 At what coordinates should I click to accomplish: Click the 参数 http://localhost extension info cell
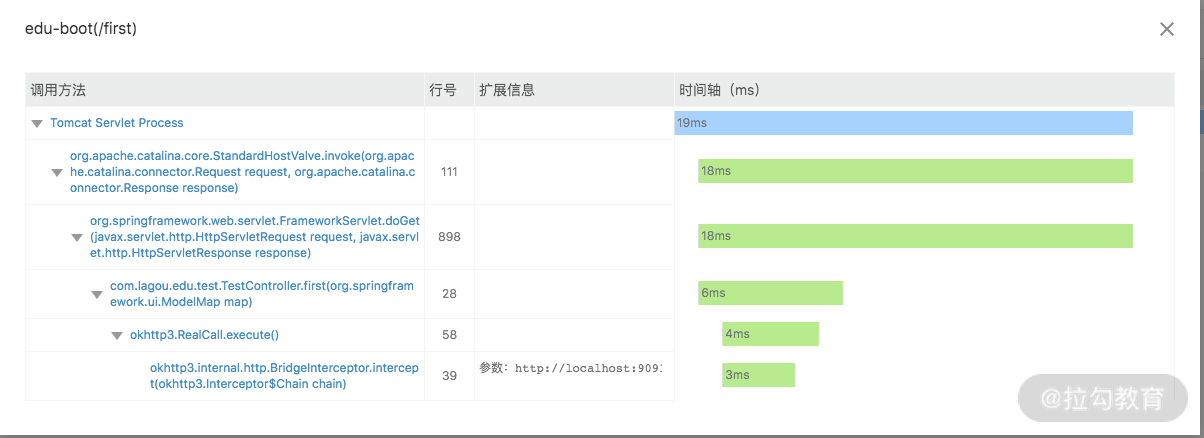tap(570, 368)
